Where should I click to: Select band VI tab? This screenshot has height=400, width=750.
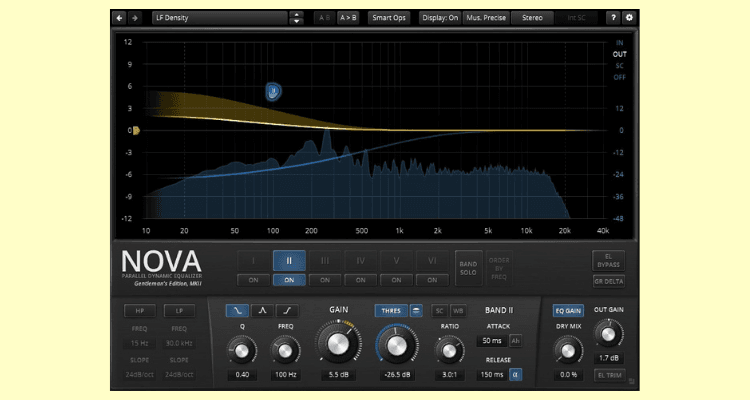click(x=432, y=261)
